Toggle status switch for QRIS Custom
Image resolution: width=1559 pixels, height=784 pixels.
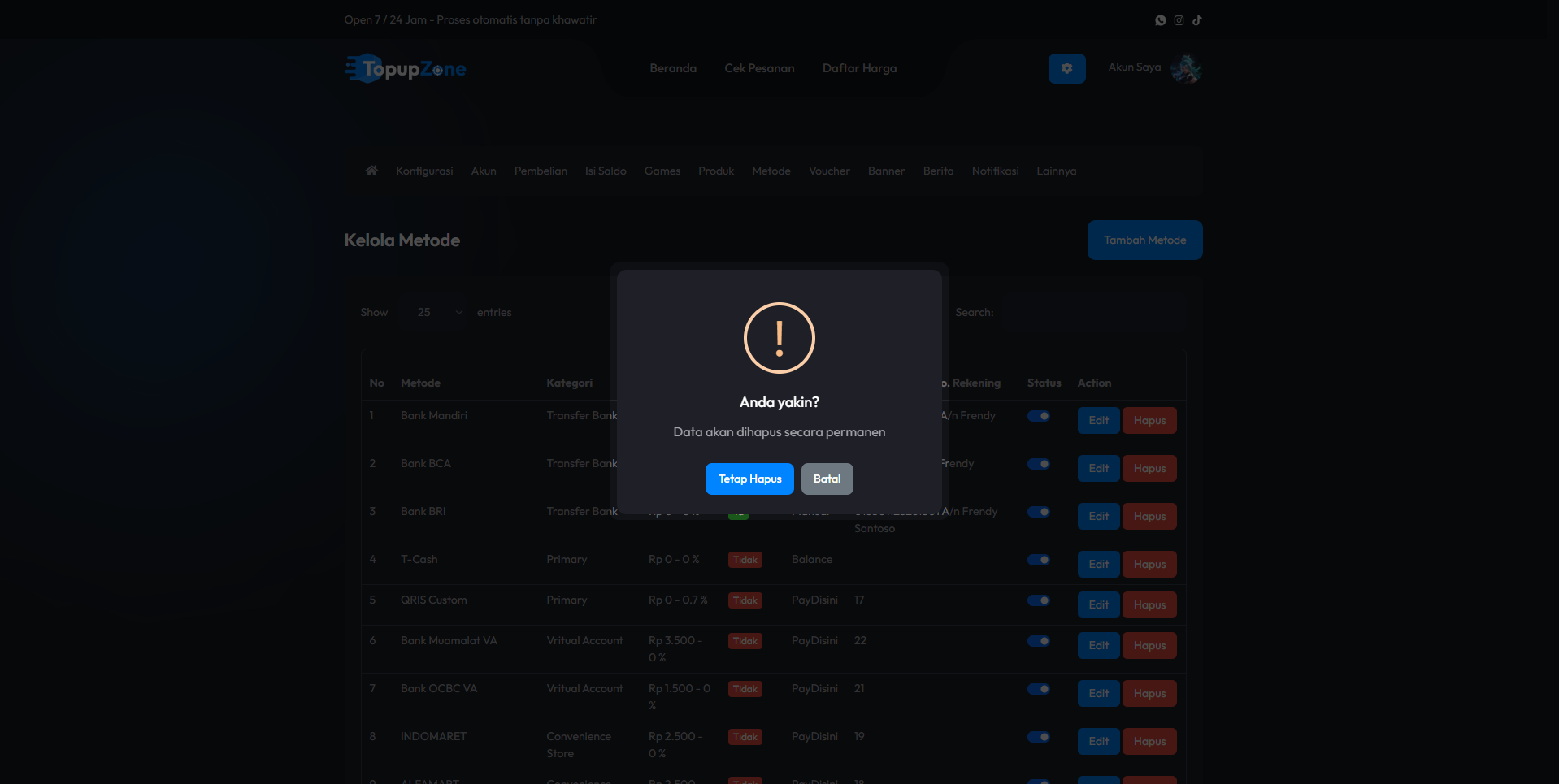point(1039,600)
